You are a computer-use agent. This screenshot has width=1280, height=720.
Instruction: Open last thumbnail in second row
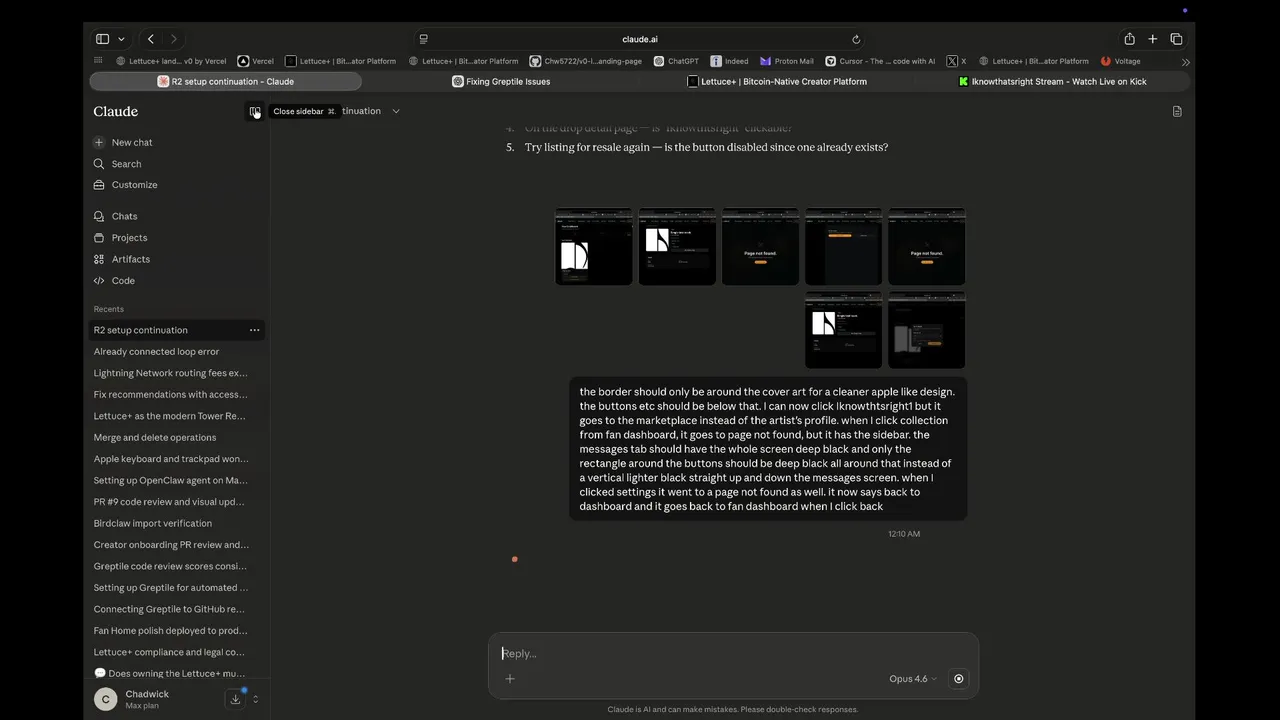pyautogui.click(x=927, y=330)
